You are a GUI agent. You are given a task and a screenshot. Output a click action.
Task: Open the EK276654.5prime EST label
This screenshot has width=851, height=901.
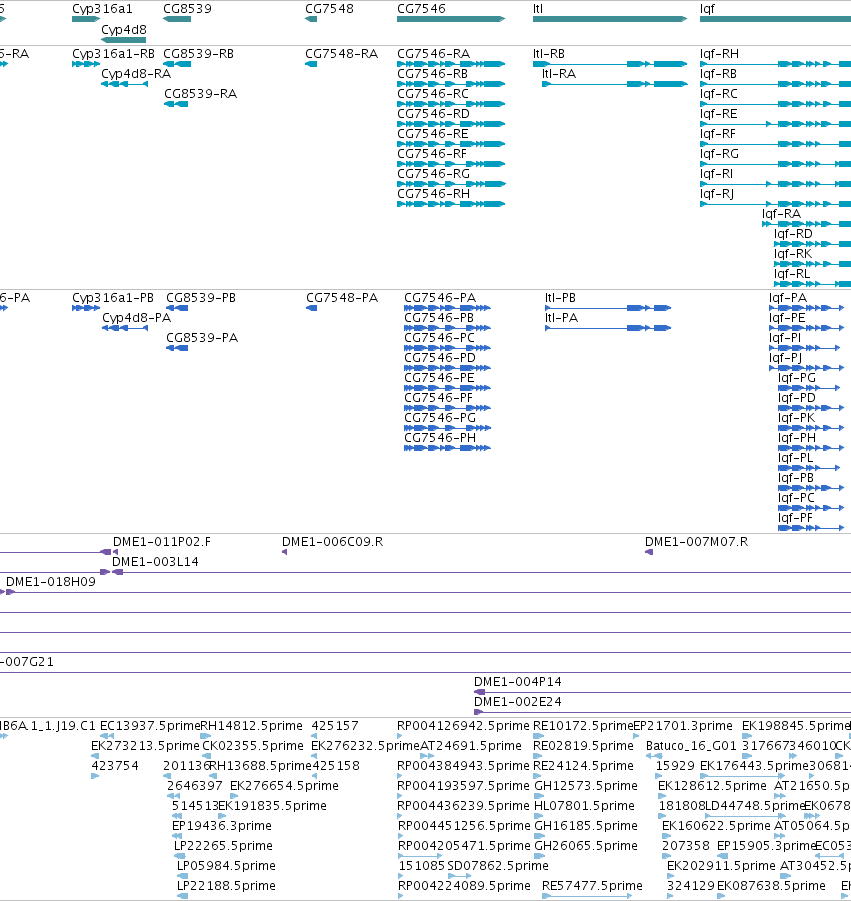tap(284, 786)
